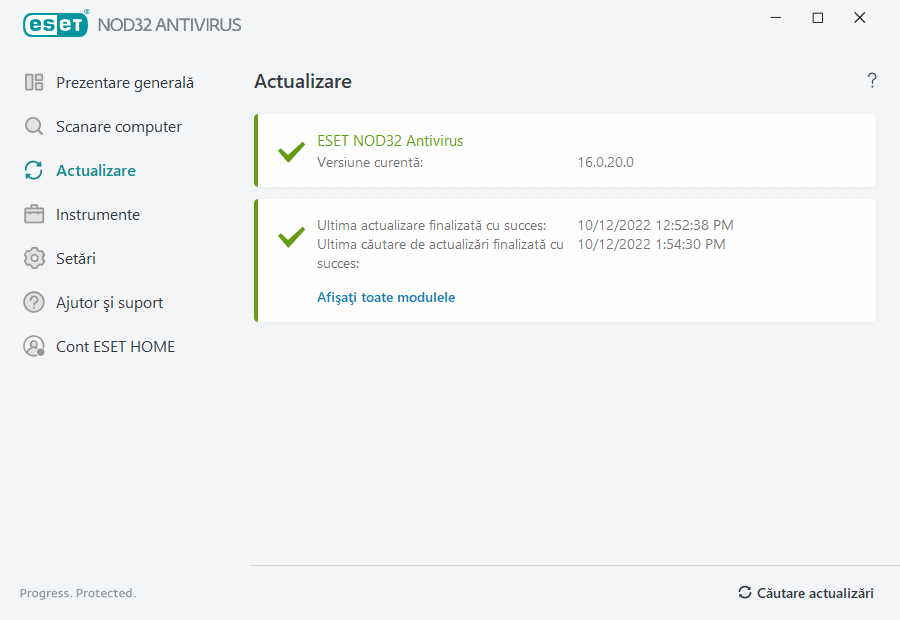Screen dimensions: 900x620
Task: Open help with the question mark icon
Action: pyautogui.click(x=872, y=81)
